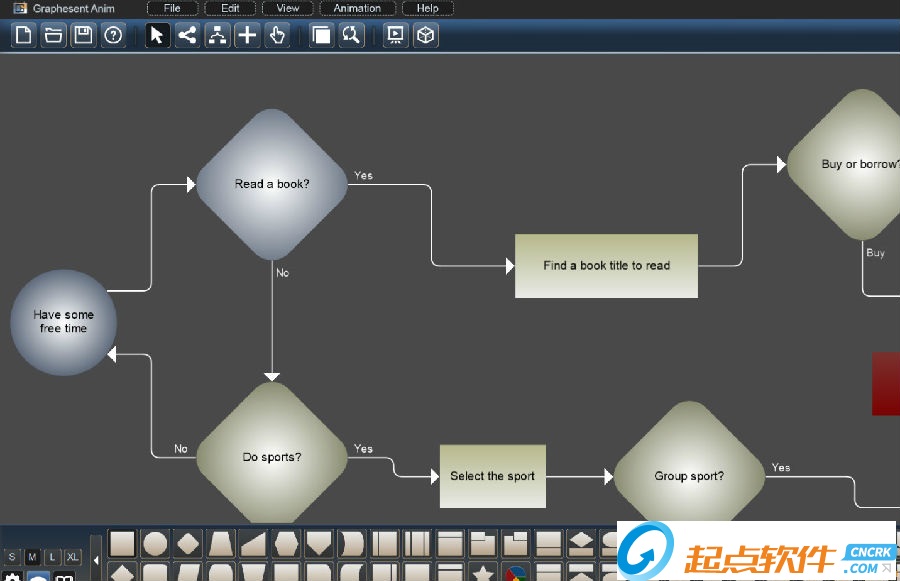
Task: Click the zoom magnifier icon
Action: pos(351,35)
